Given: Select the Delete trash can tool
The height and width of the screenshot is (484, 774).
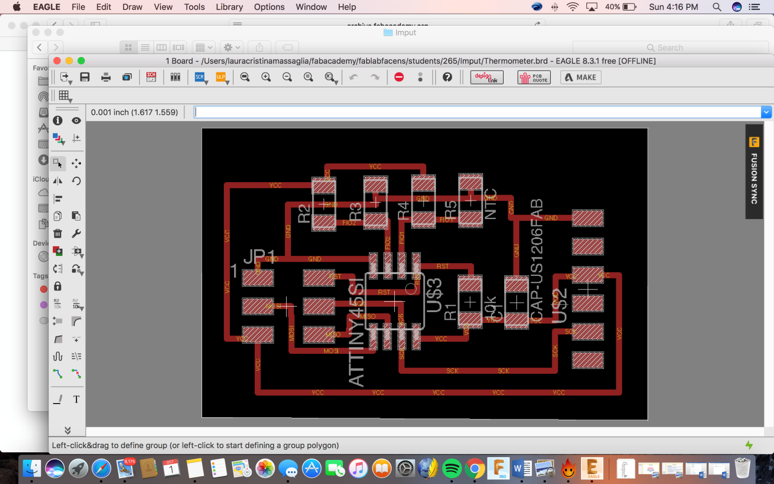Looking at the screenshot, I should (x=58, y=233).
